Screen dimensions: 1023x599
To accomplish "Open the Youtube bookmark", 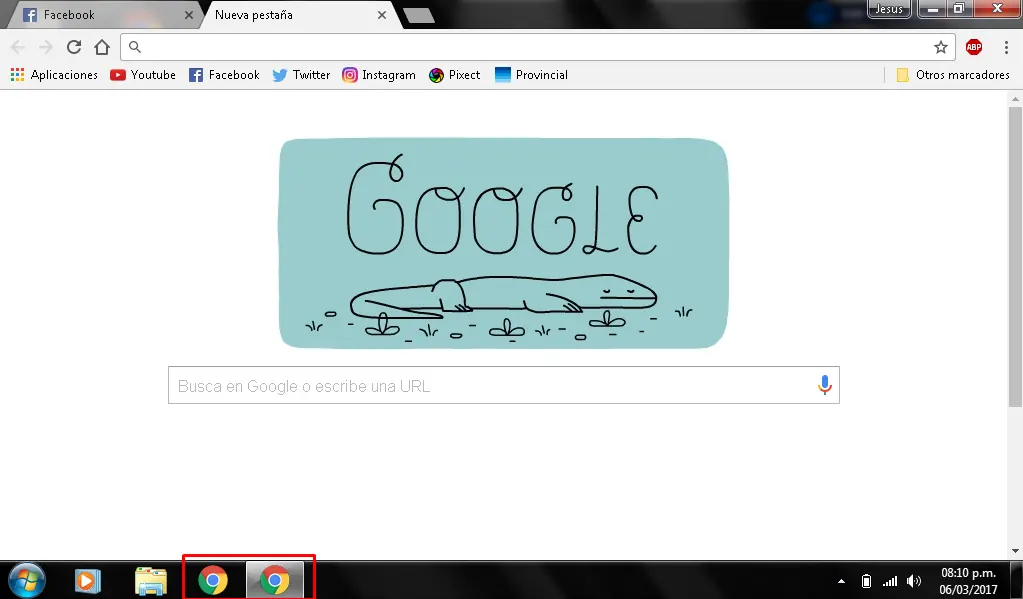I will 143,75.
